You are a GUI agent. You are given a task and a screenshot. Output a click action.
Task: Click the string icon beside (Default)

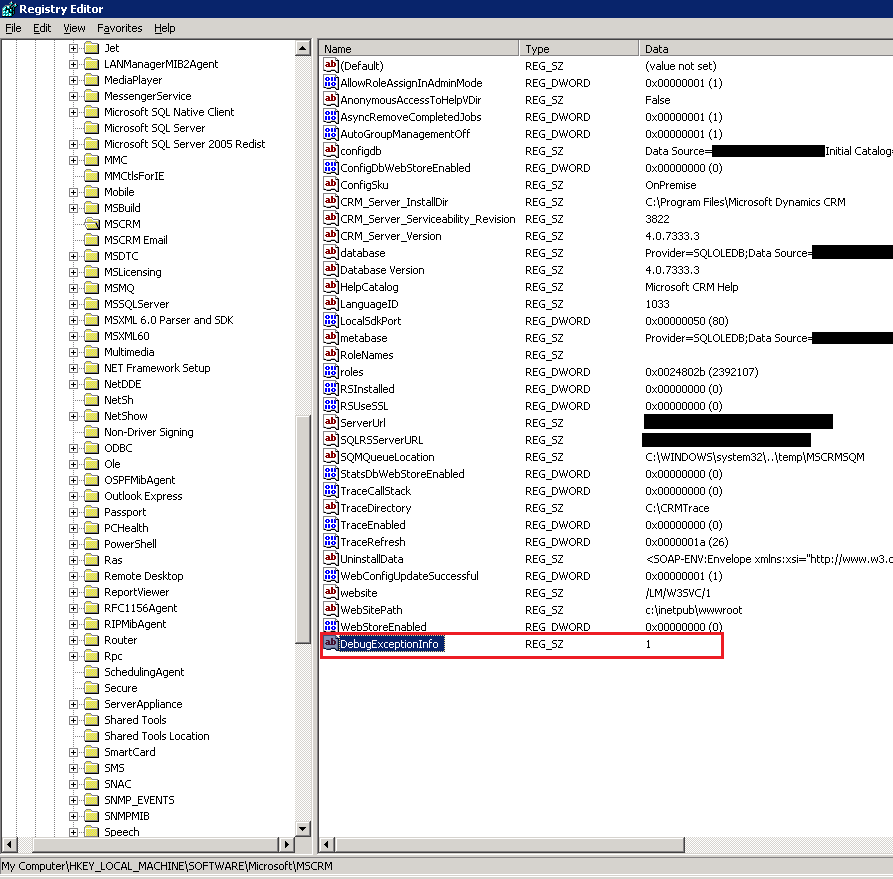[330, 66]
